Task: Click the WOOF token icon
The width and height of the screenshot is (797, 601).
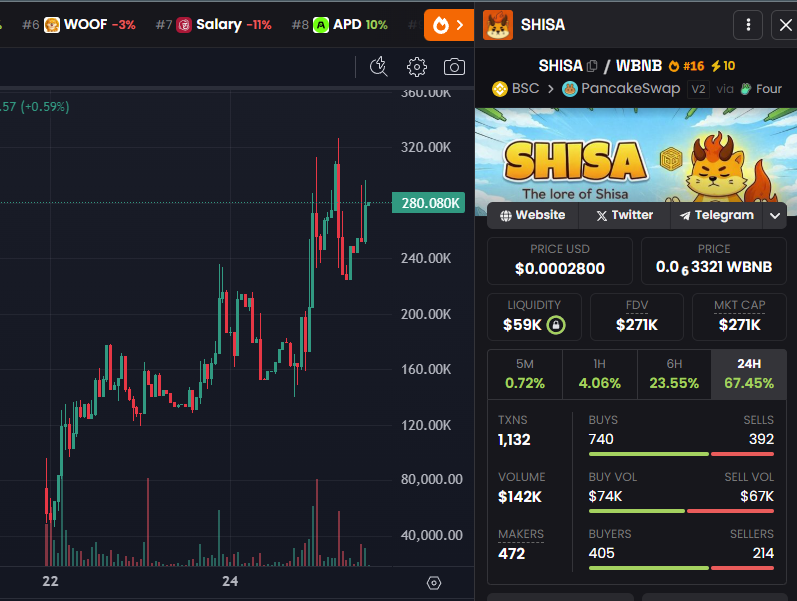Action: [52, 24]
